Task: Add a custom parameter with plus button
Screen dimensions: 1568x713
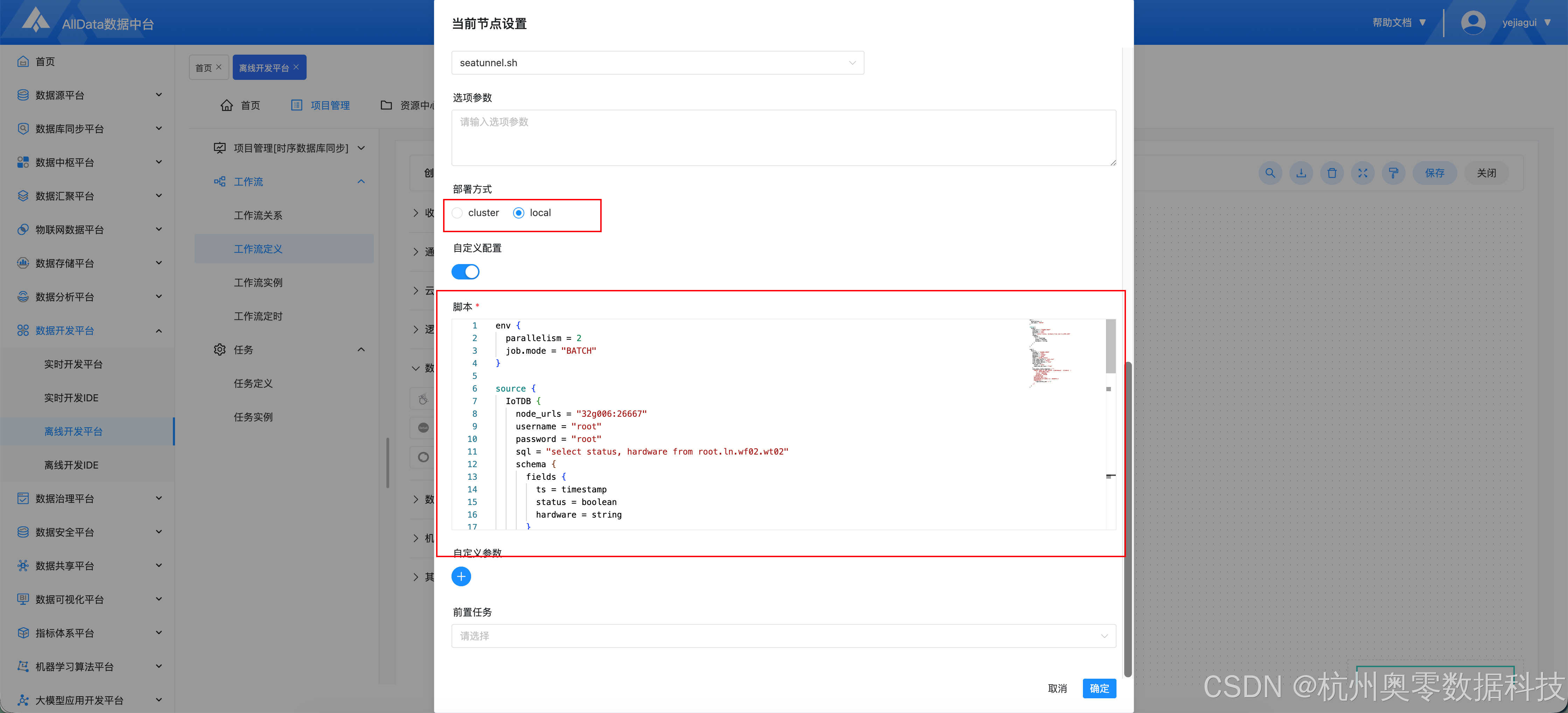Action: [461, 576]
